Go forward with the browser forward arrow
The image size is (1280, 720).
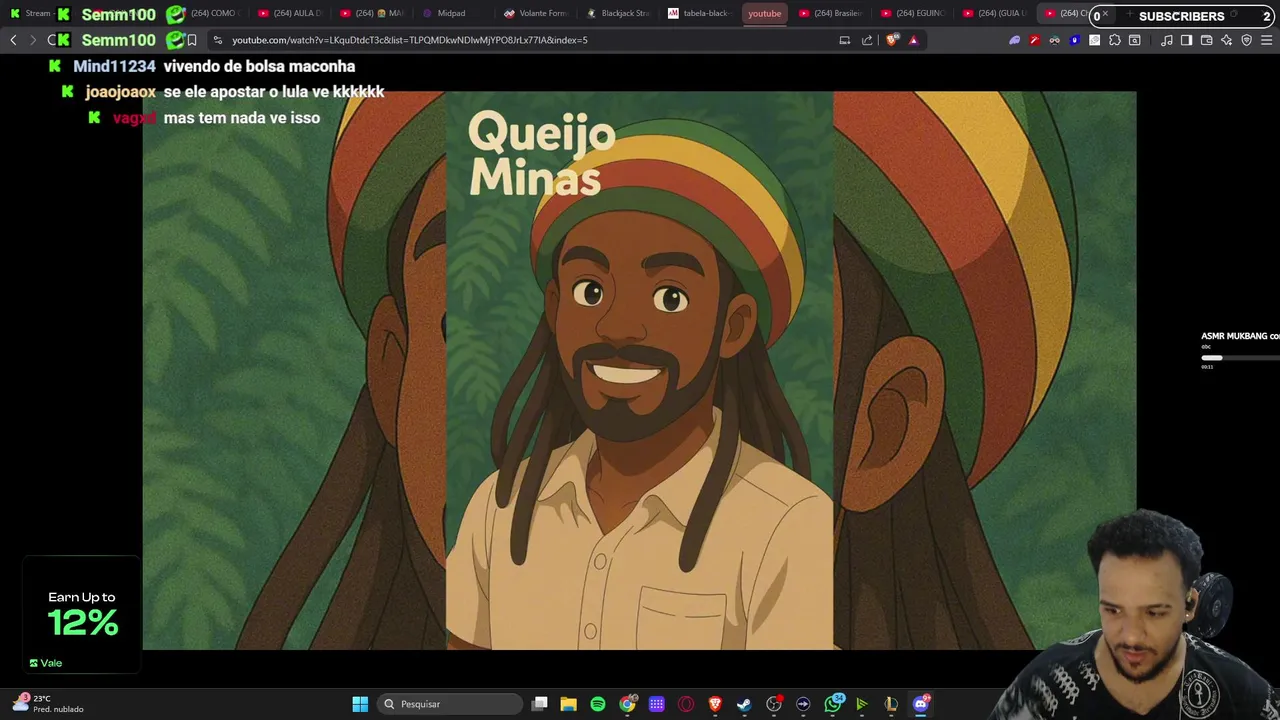tap(33, 40)
